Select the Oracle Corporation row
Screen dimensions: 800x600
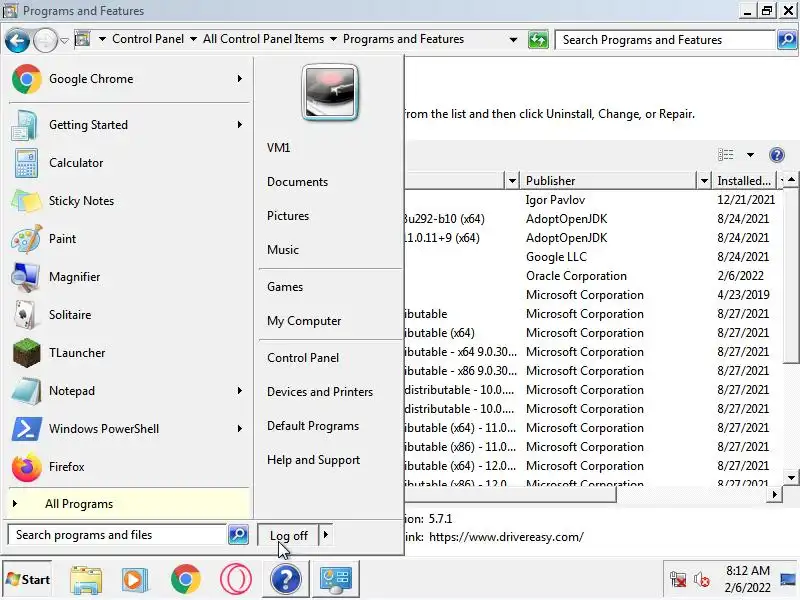coord(592,276)
